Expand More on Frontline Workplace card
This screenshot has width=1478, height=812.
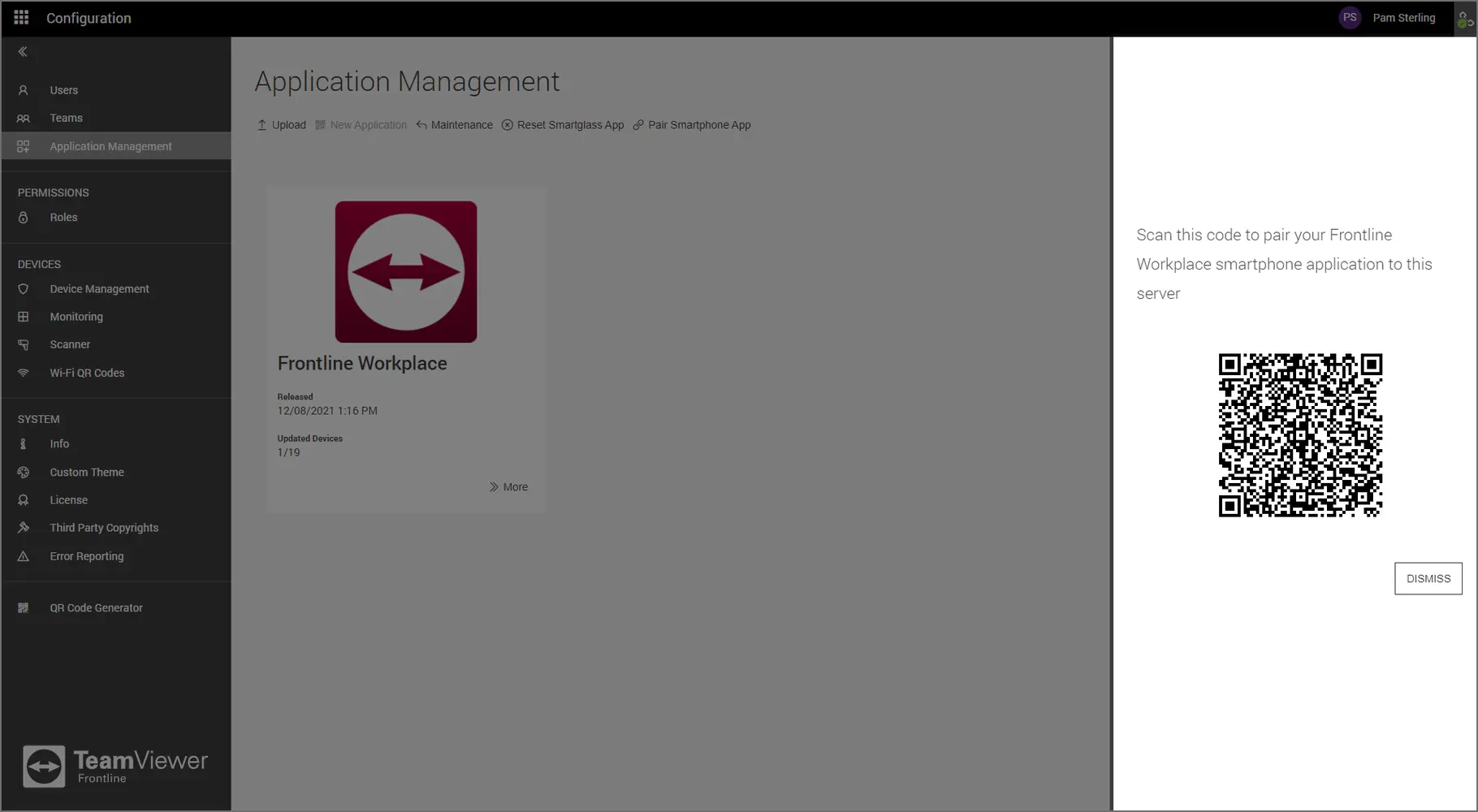[508, 487]
